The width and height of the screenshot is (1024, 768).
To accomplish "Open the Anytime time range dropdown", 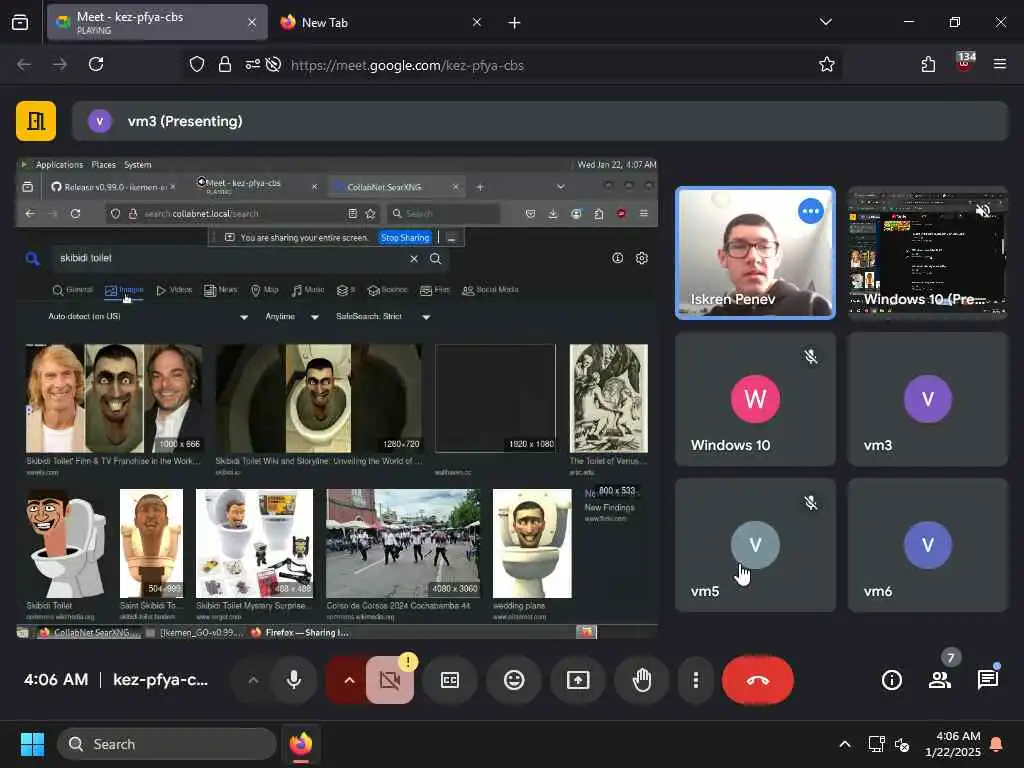I will (x=292, y=317).
